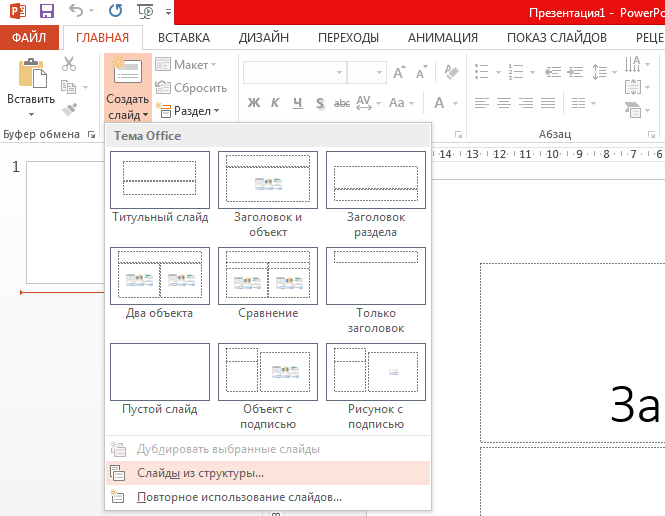
Task: Select Повторное использование слайдов option
Action: (239, 496)
